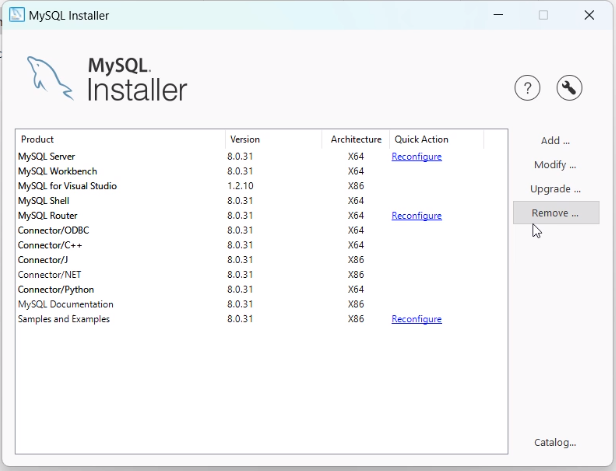Click the Product column header
The width and height of the screenshot is (616, 471).
coord(121,139)
